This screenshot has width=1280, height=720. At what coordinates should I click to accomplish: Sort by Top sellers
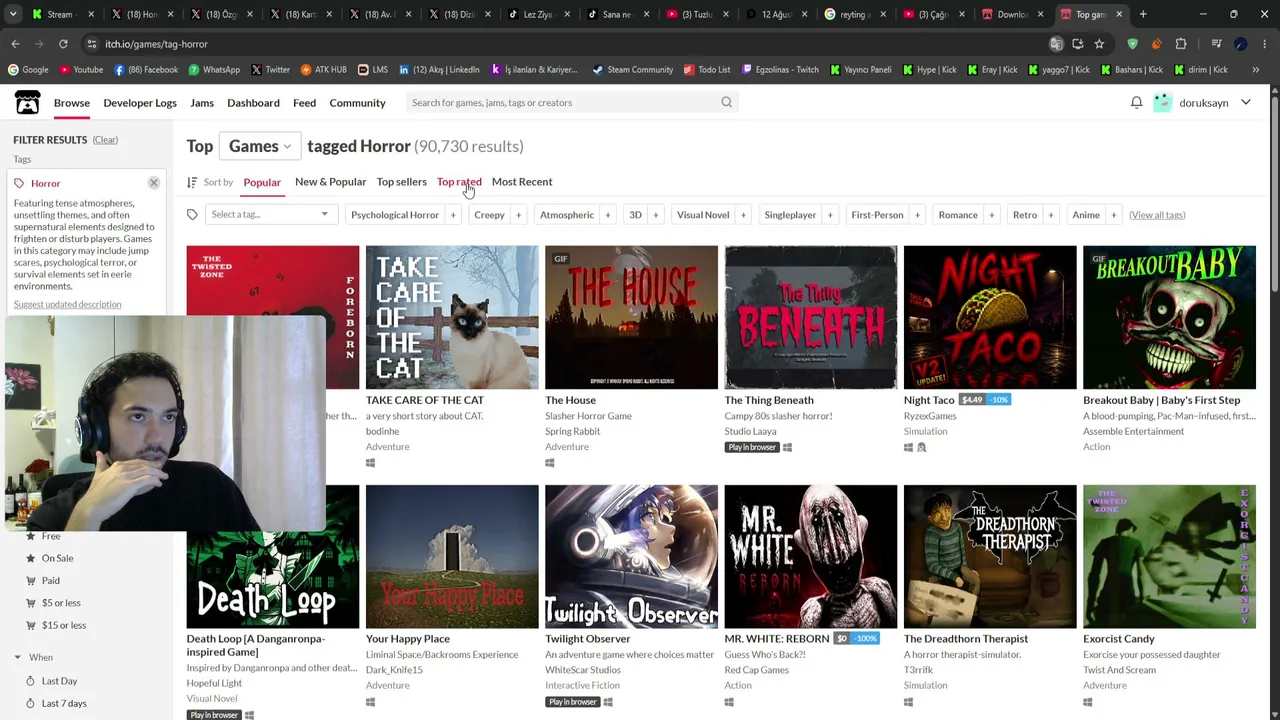pos(402,182)
